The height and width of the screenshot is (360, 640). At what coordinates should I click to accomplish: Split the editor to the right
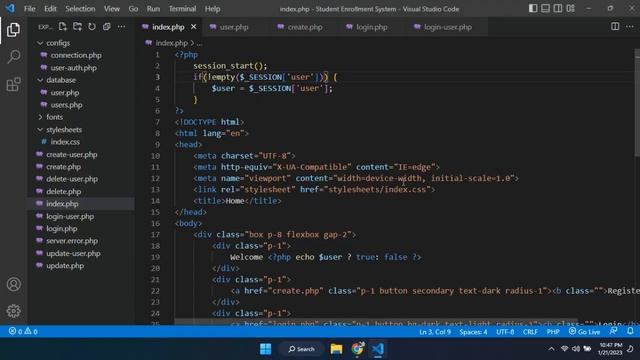(x=615, y=27)
